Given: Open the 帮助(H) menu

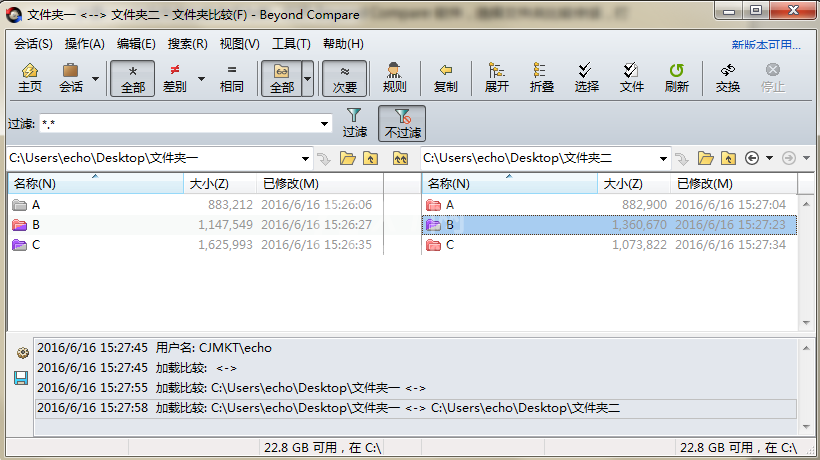Looking at the screenshot, I should click(x=343, y=44).
